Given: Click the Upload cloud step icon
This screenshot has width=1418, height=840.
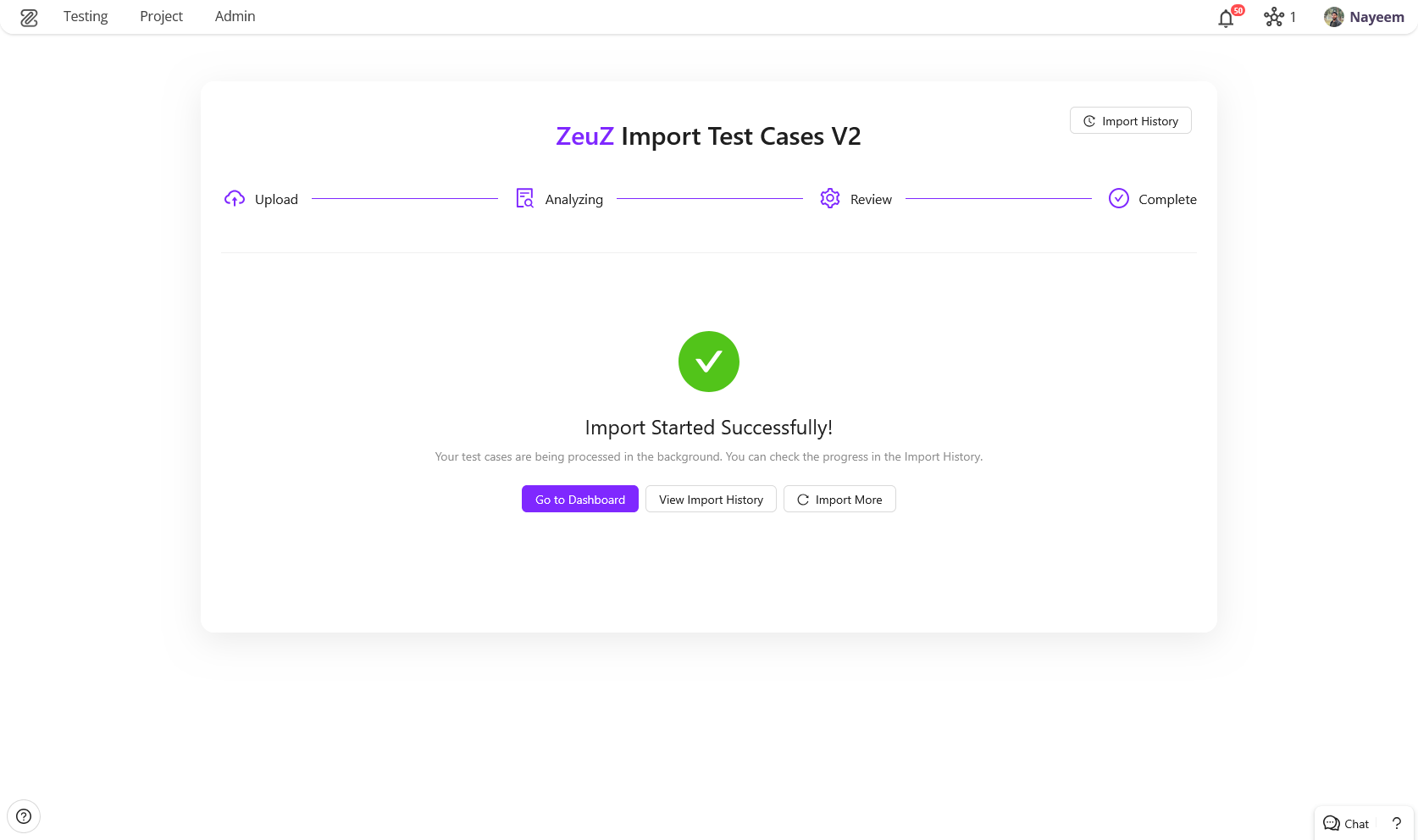Looking at the screenshot, I should click(235, 199).
